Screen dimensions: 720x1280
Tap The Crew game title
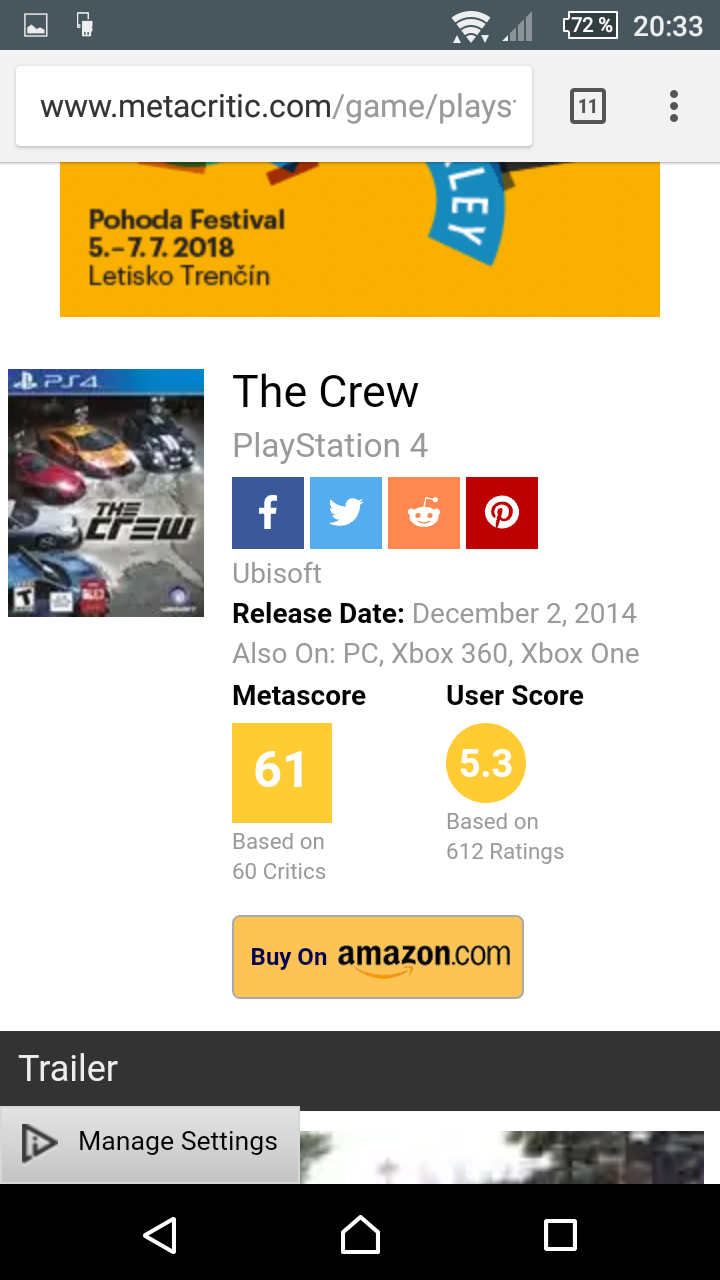click(x=326, y=392)
